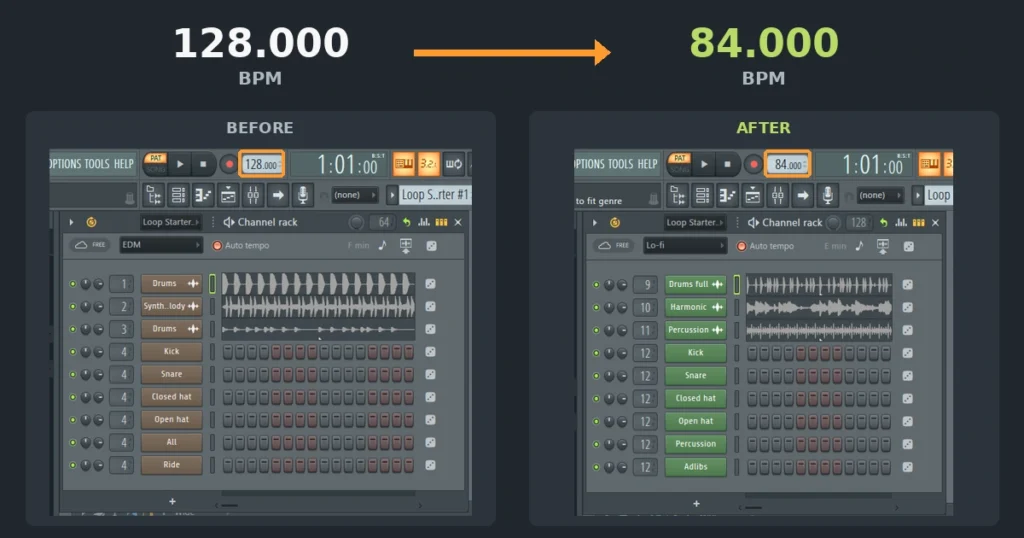The image size is (1024, 538).
Task: Mute the Synth..lody channel LED
Action: click(72, 306)
